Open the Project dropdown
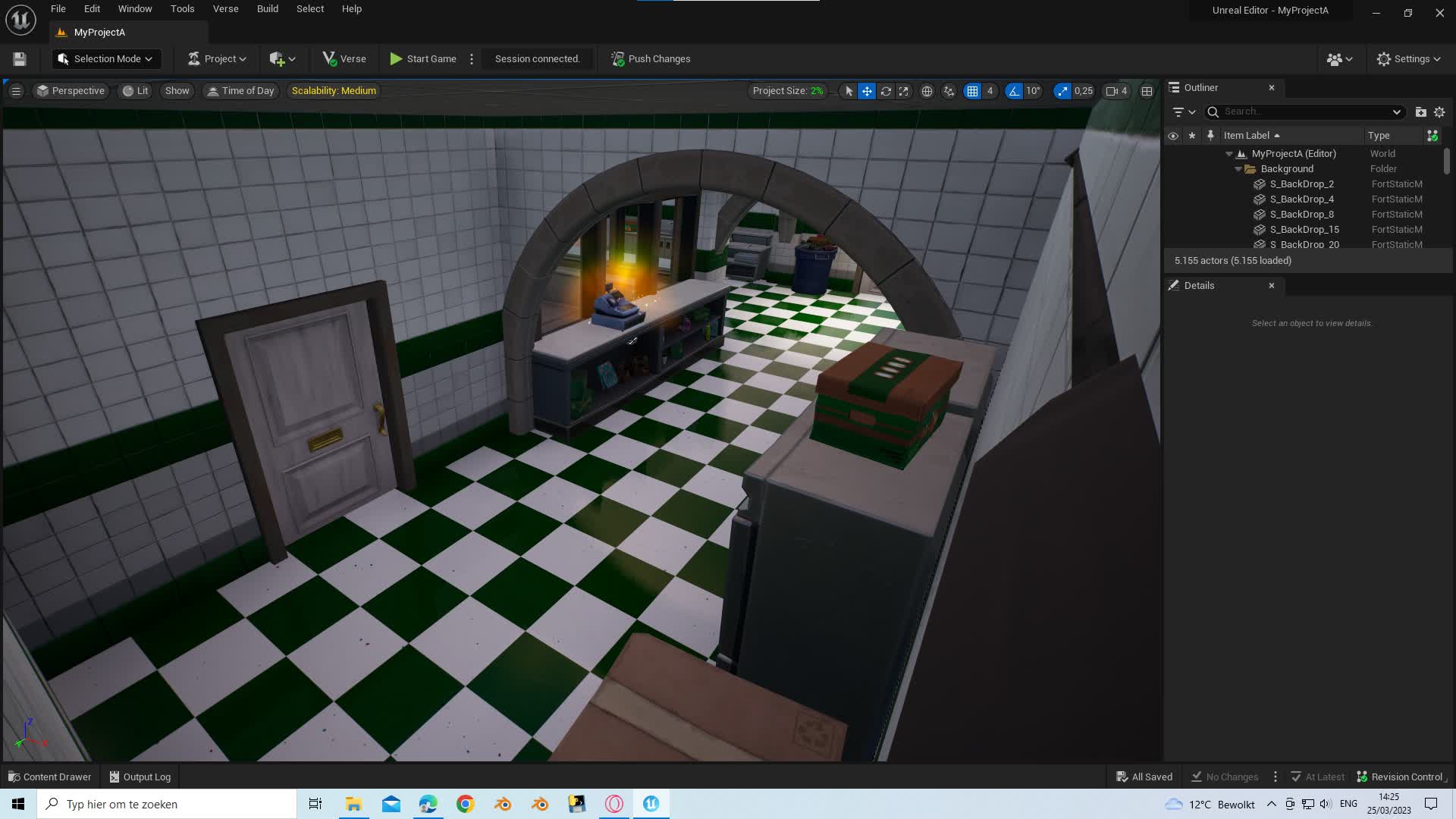This screenshot has height=819, width=1456. pyautogui.click(x=217, y=59)
